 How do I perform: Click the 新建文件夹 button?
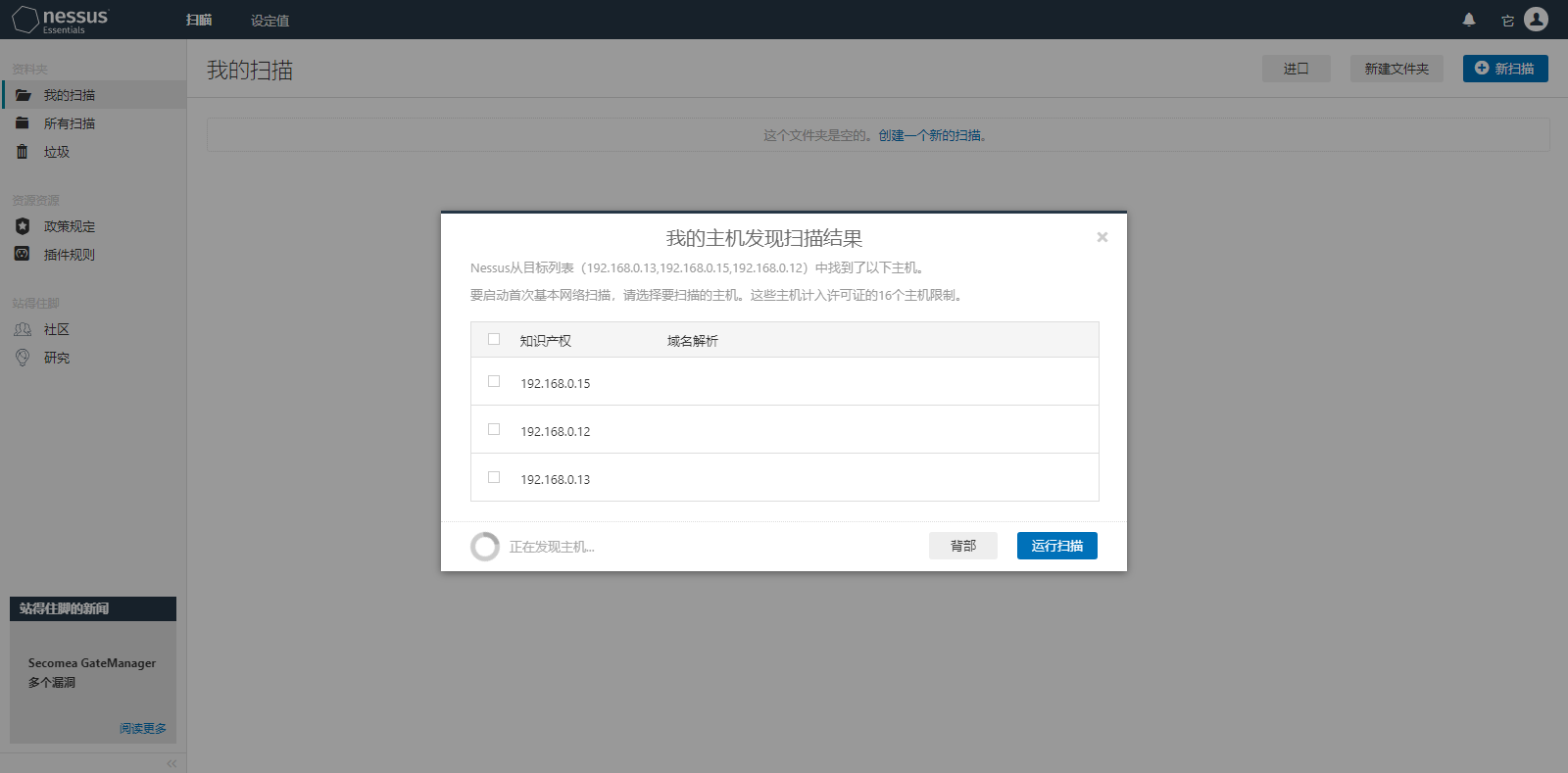pyautogui.click(x=1396, y=69)
